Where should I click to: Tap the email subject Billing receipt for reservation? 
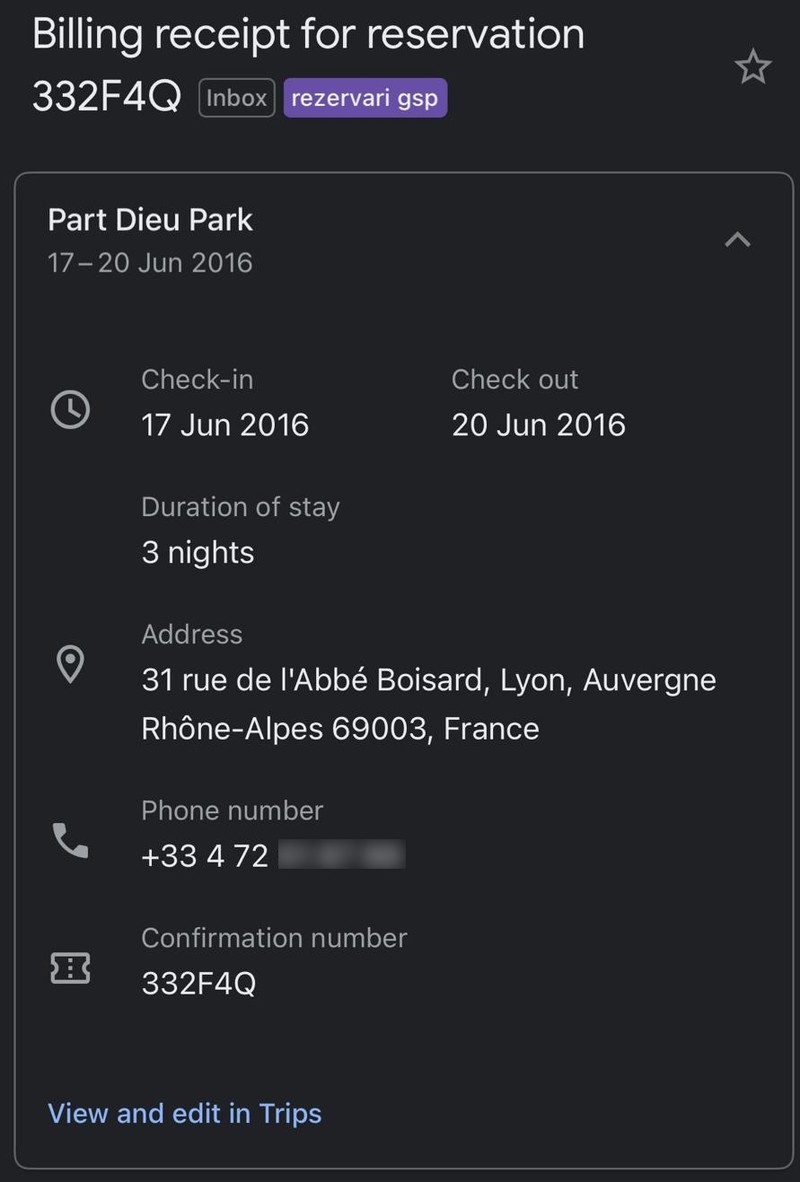[x=308, y=35]
